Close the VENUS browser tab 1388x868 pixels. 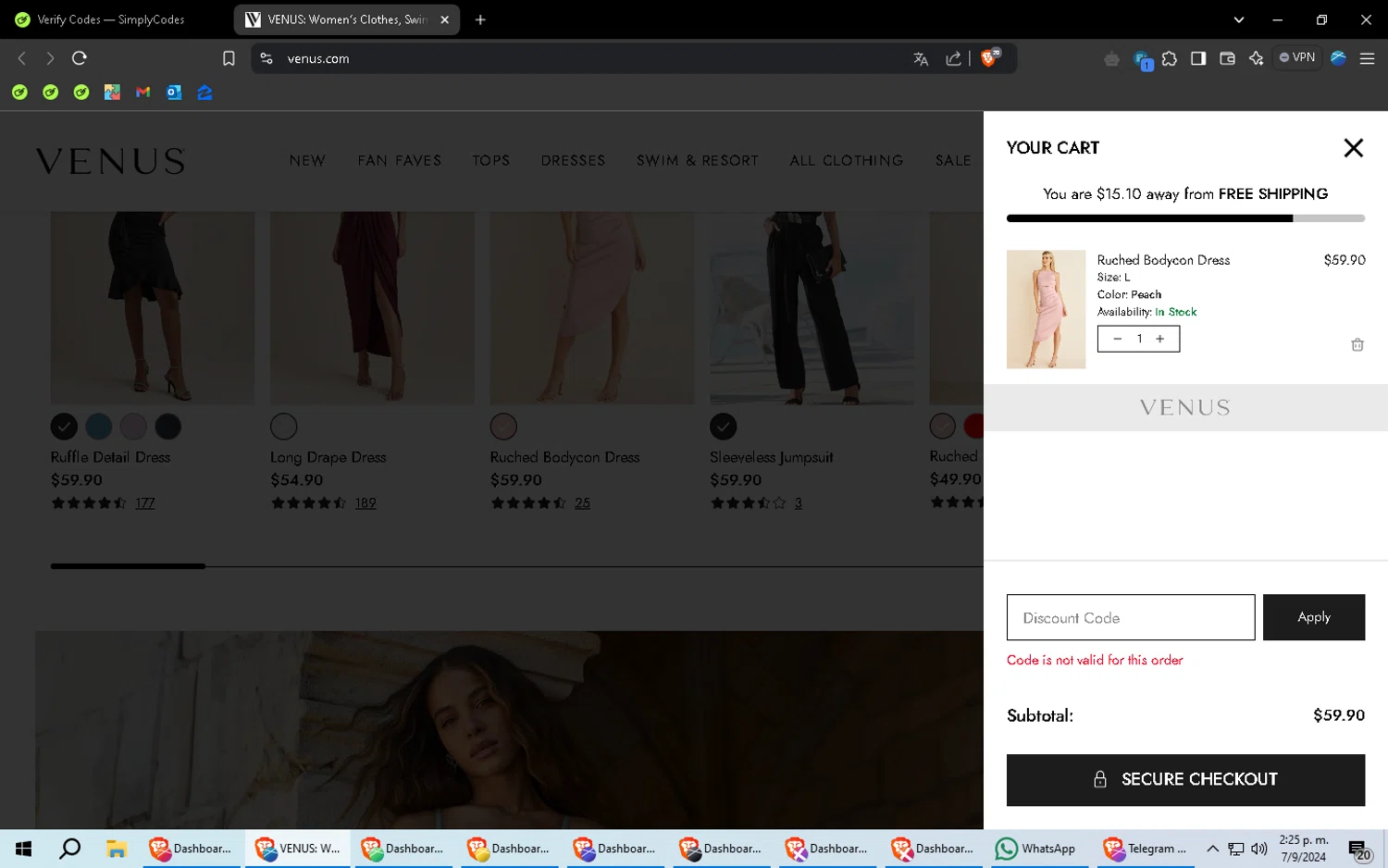tap(445, 19)
